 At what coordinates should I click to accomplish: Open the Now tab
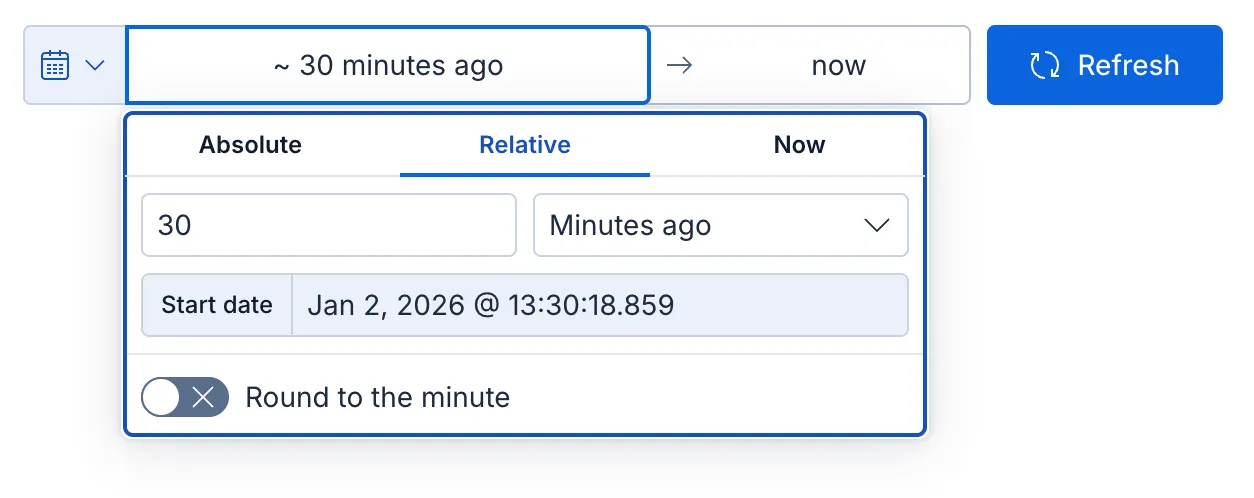click(799, 145)
